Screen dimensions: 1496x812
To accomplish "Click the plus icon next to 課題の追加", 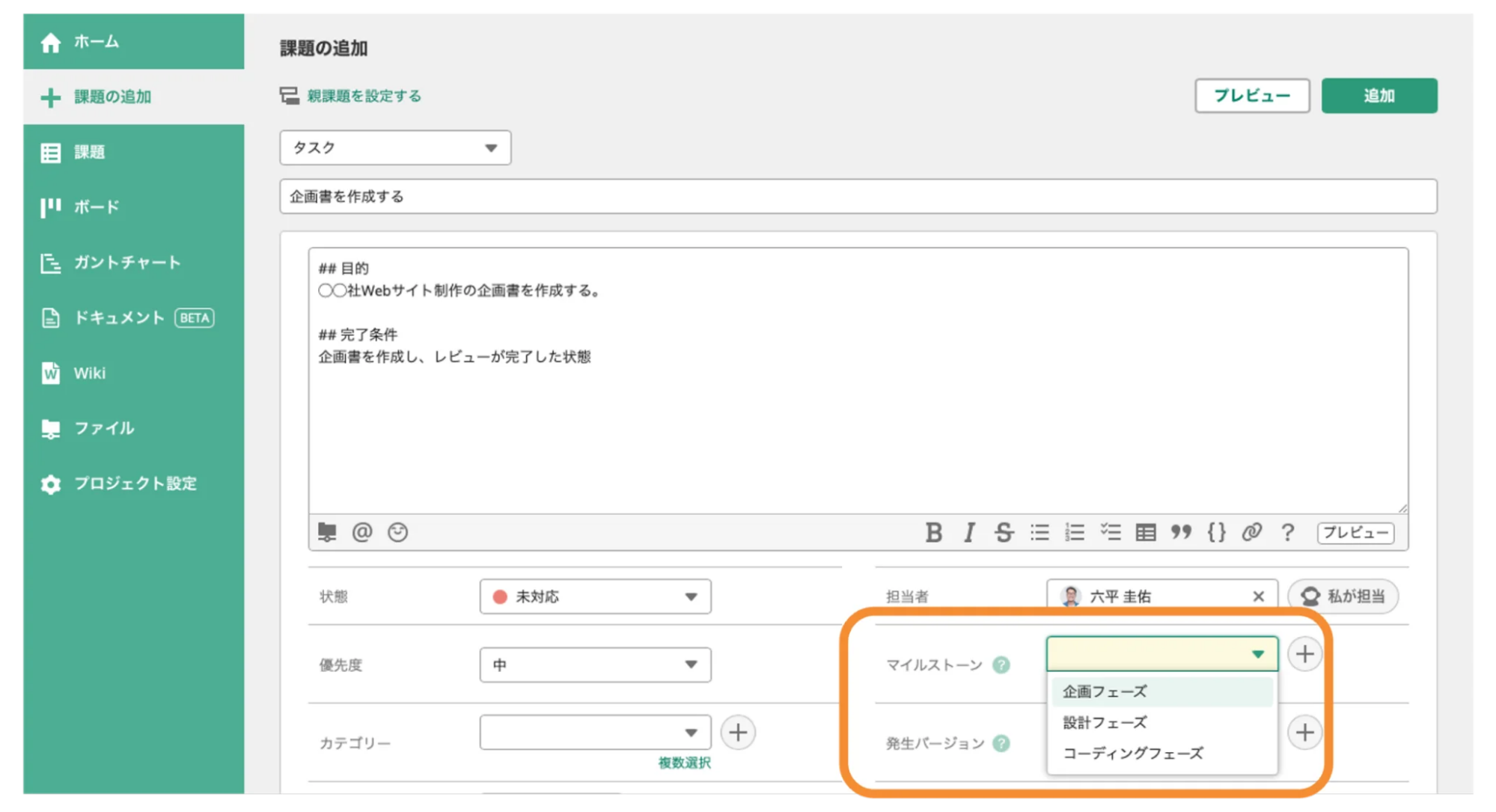I will pyautogui.click(x=50, y=97).
